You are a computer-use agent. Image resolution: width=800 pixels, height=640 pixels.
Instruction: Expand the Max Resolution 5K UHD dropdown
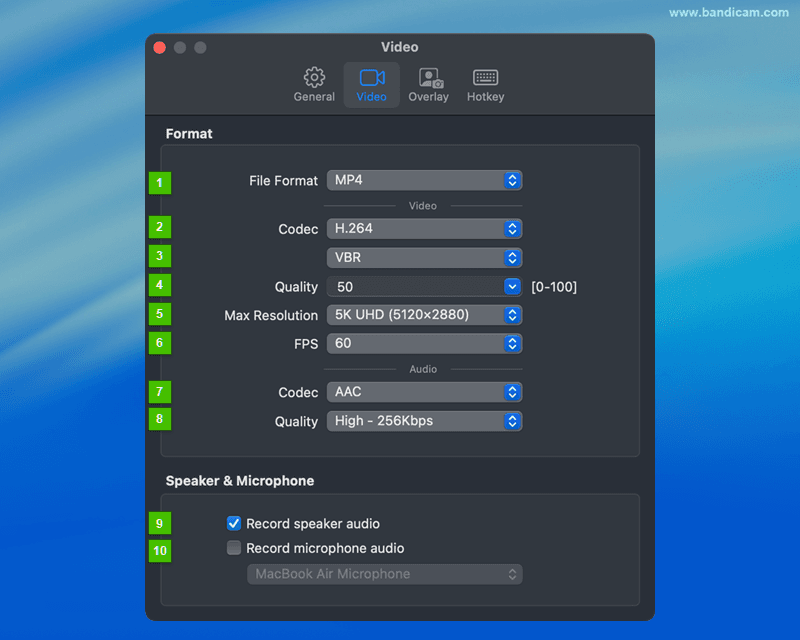click(424, 314)
